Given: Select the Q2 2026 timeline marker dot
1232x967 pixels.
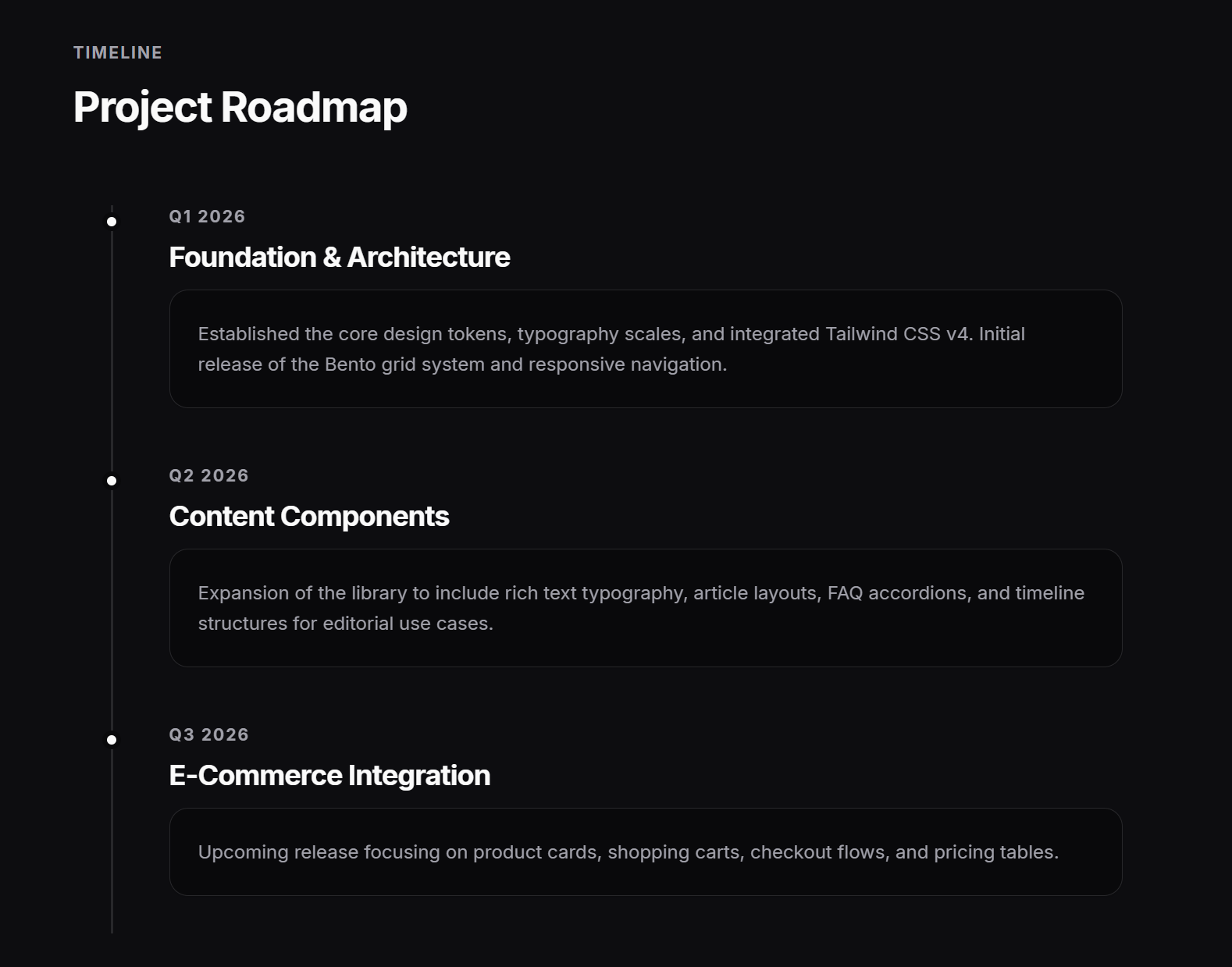Looking at the screenshot, I should [112, 481].
